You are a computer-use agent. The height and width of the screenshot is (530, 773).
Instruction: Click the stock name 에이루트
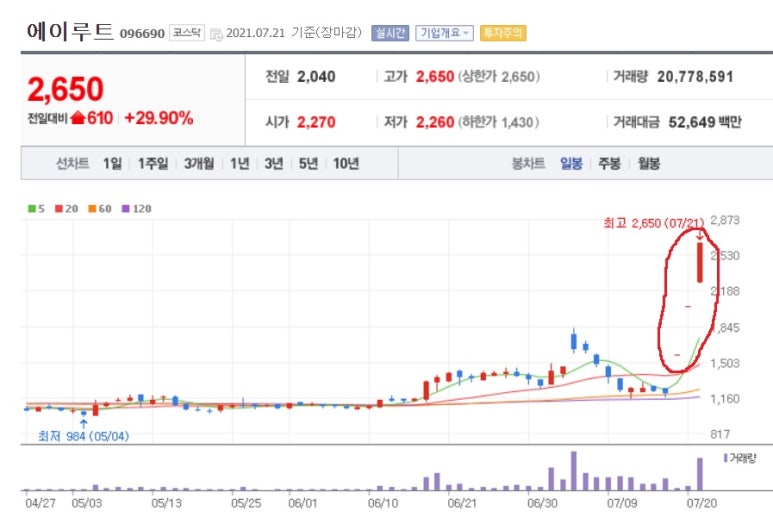pos(70,31)
